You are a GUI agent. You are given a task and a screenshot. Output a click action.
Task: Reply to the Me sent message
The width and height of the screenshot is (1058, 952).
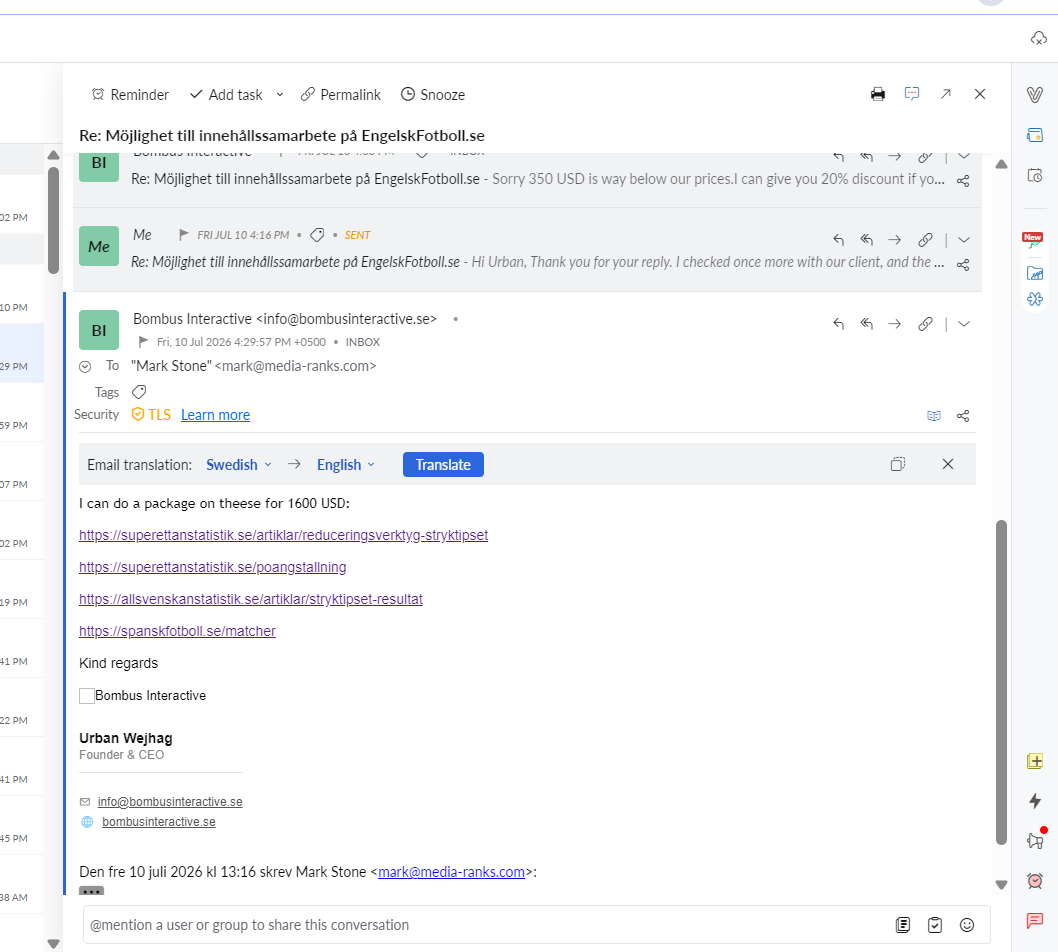click(x=838, y=240)
